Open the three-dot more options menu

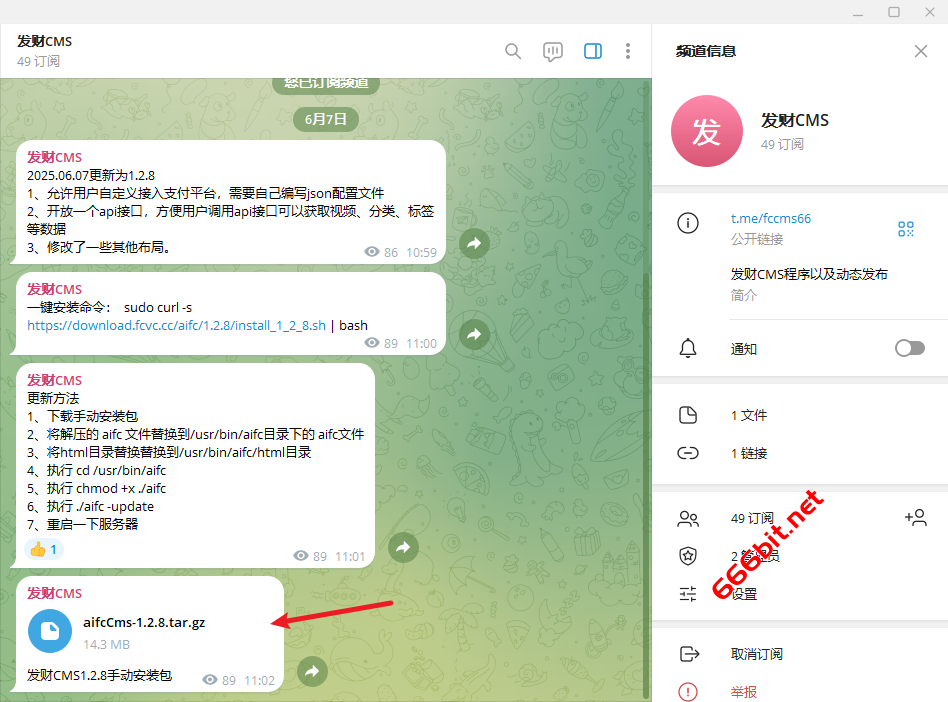pos(628,51)
